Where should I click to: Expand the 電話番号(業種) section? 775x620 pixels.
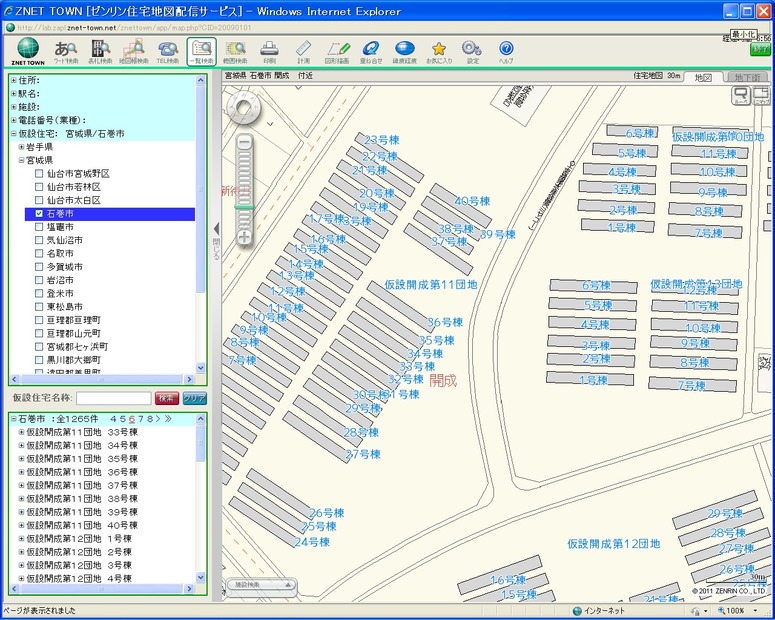click(x=14, y=120)
